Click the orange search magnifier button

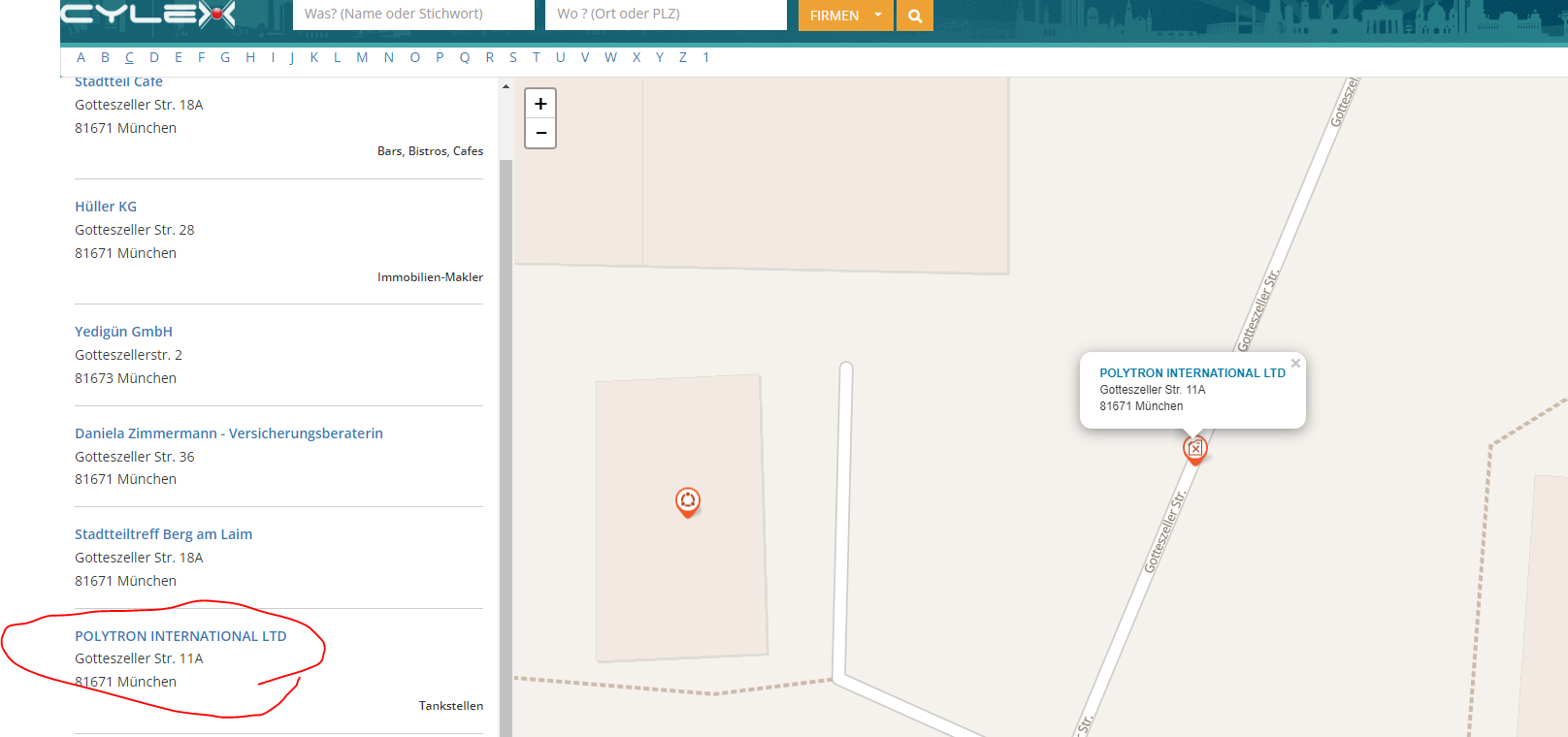tap(914, 16)
